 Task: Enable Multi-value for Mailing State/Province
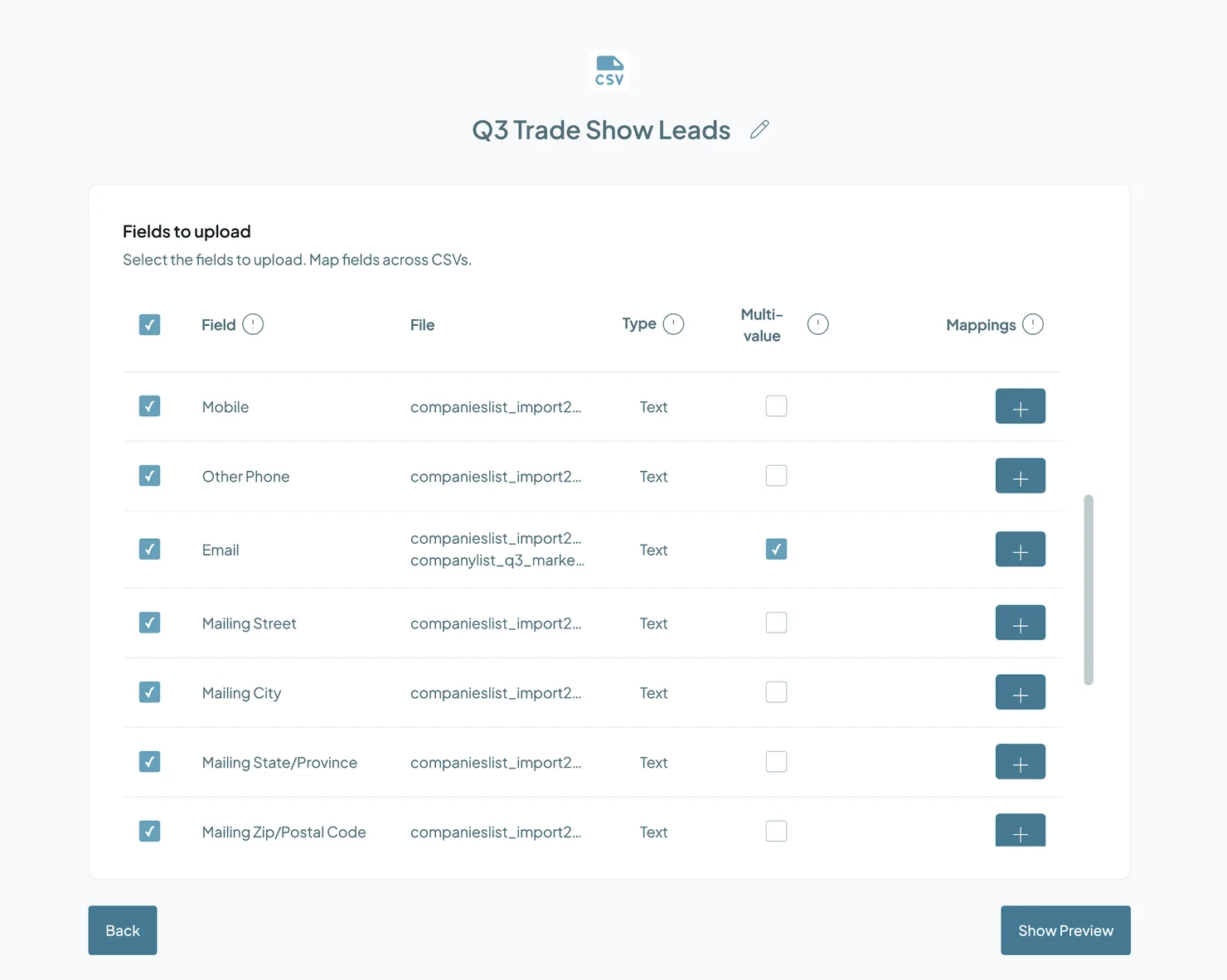point(776,762)
